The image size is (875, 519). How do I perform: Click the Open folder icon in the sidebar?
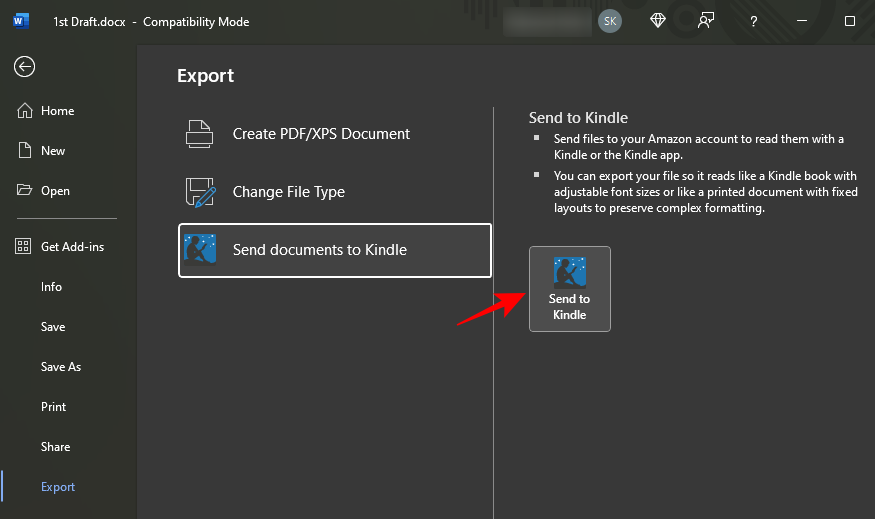pos(25,190)
